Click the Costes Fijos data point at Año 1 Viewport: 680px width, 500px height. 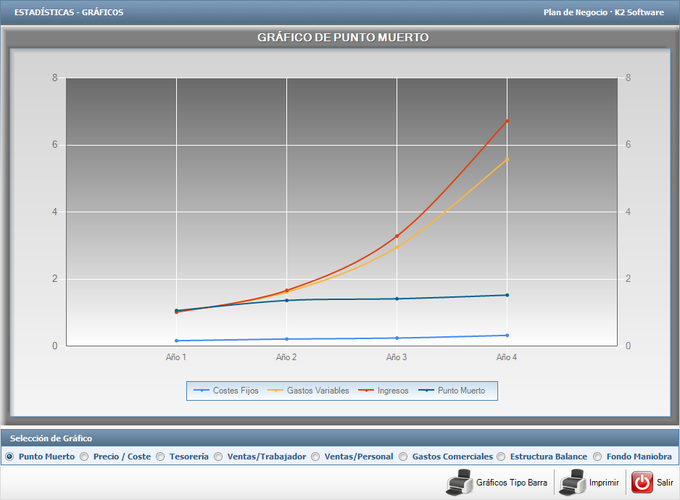(177, 340)
